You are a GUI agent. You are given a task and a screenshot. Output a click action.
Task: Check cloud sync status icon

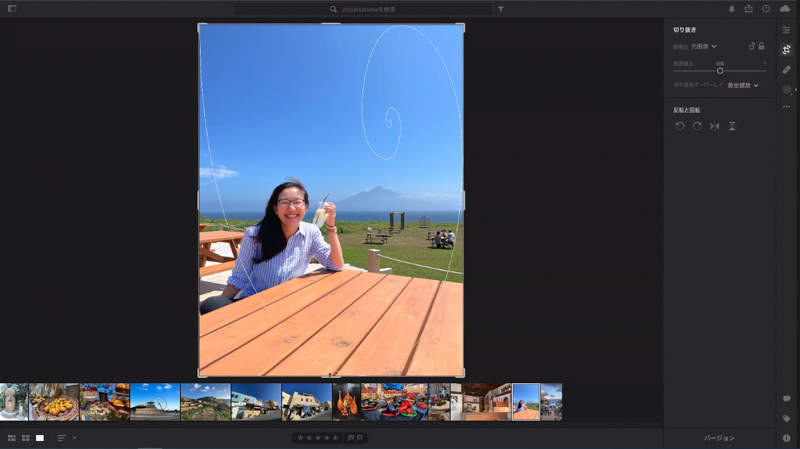click(785, 9)
